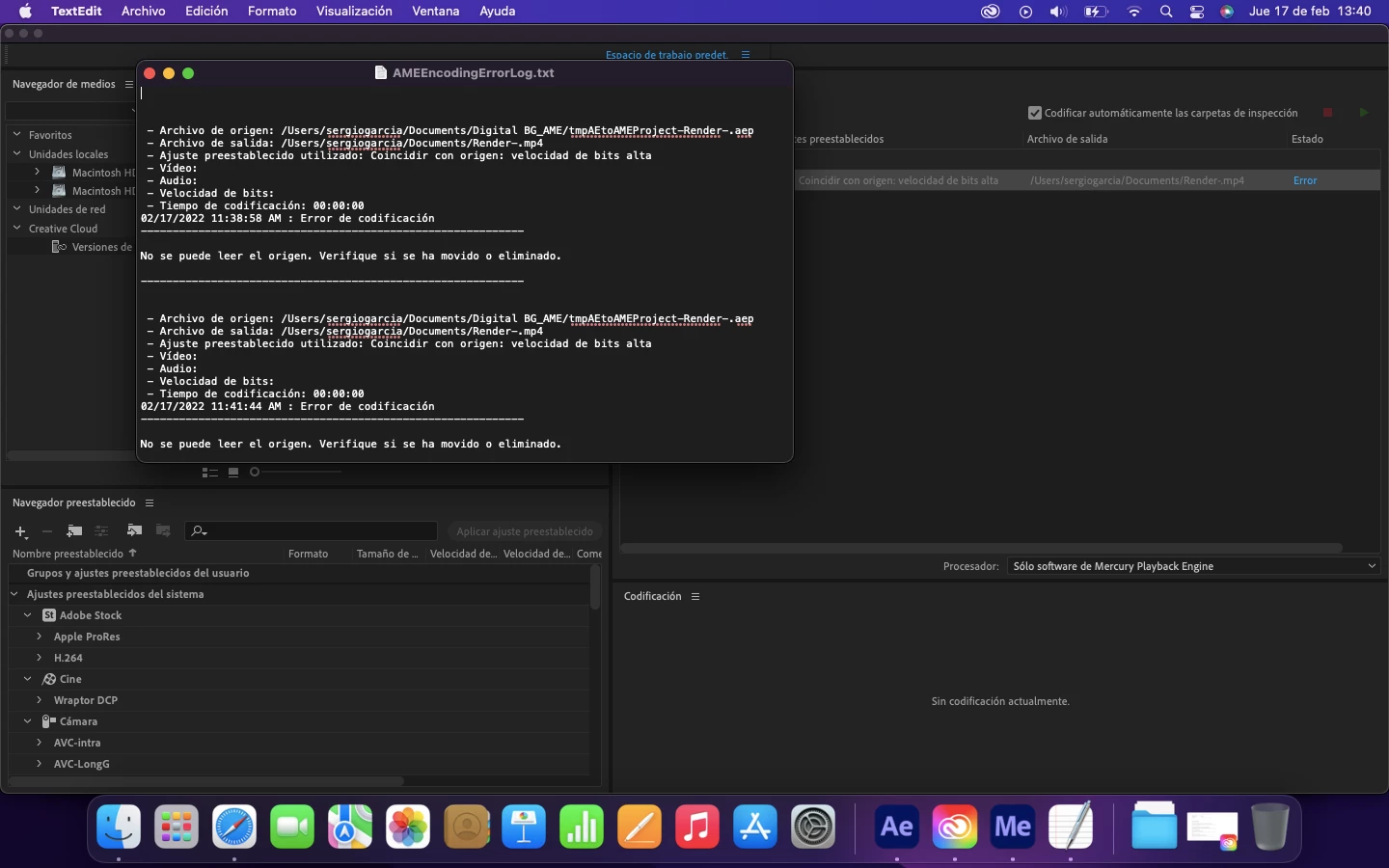Click the Estado column header
Image resolution: width=1389 pixels, height=868 pixels.
pyautogui.click(x=1307, y=139)
